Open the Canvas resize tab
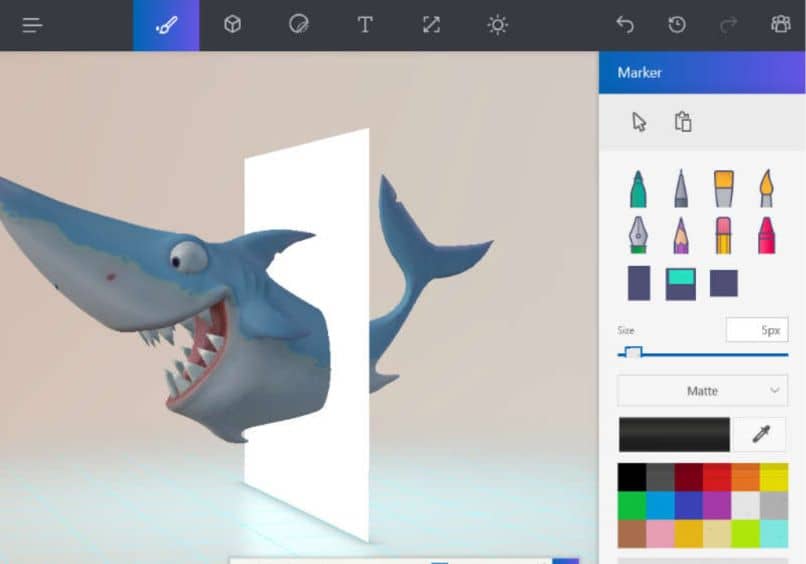Viewport: 806px width, 564px height. coord(431,25)
